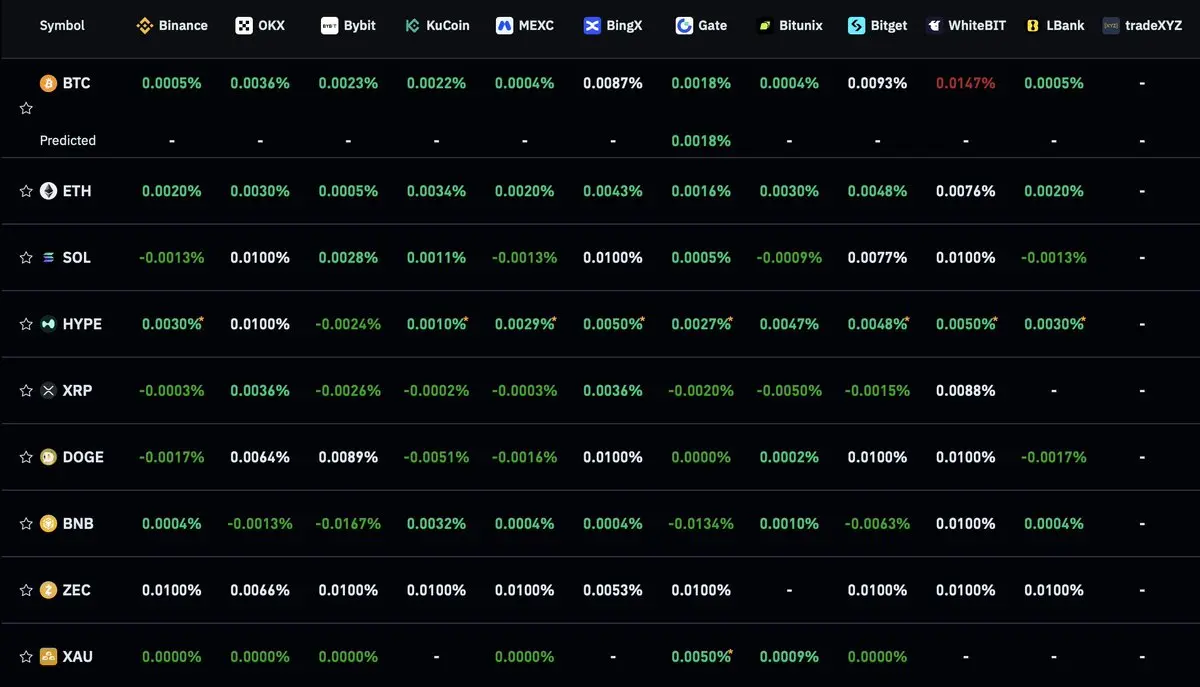1200x687 pixels.
Task: Open the BTC symbol link
Action: 77,83
